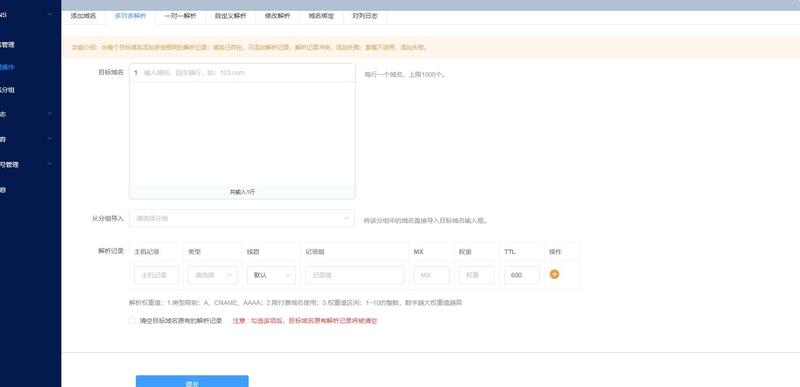Open the 修改解析 tab
Image resolution: width=800 pixels, height=387 pixels.
click(277, 16)
